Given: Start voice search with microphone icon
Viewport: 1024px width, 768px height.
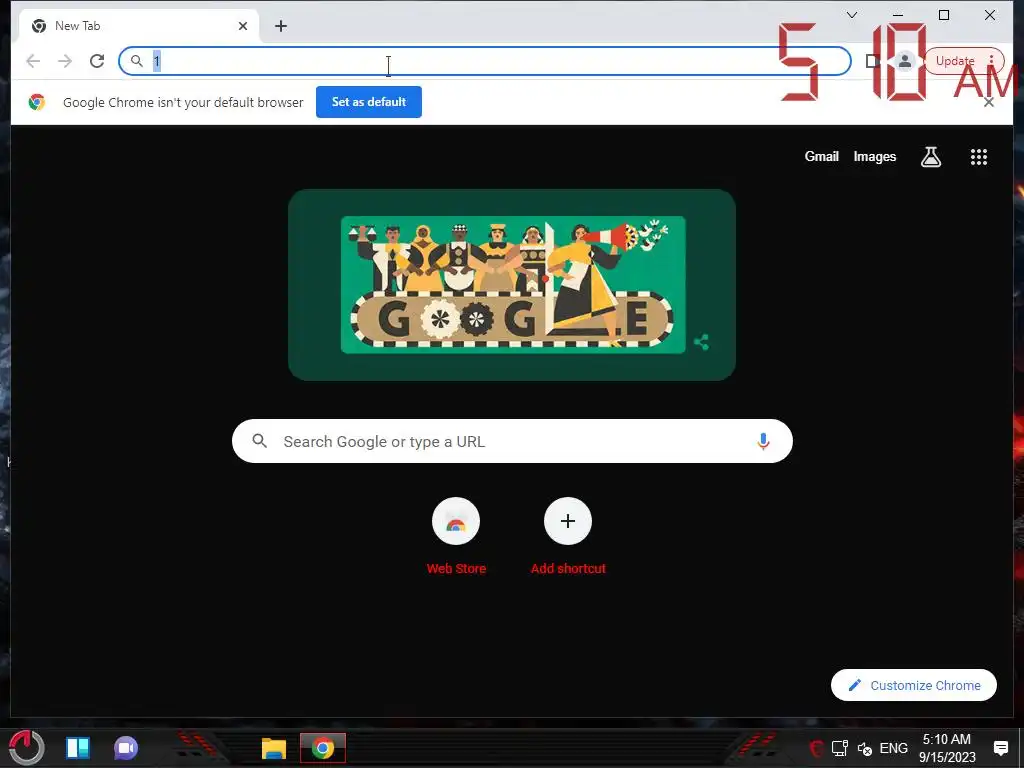Looking at the screenshot, I should (763, 441).
